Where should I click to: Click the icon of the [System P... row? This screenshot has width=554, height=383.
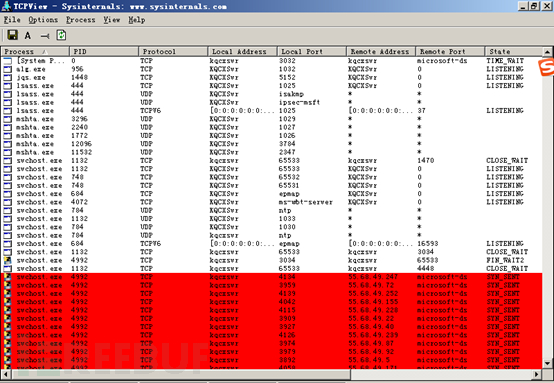tap(7, 61)
